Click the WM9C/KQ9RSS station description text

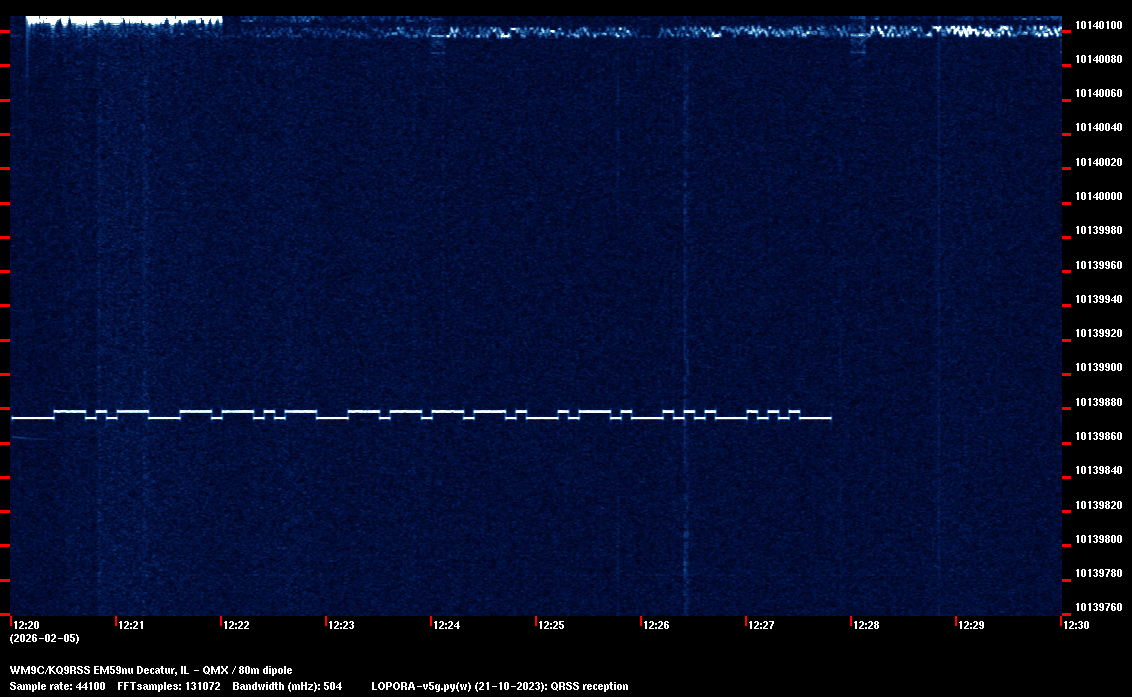coord(151,670)
